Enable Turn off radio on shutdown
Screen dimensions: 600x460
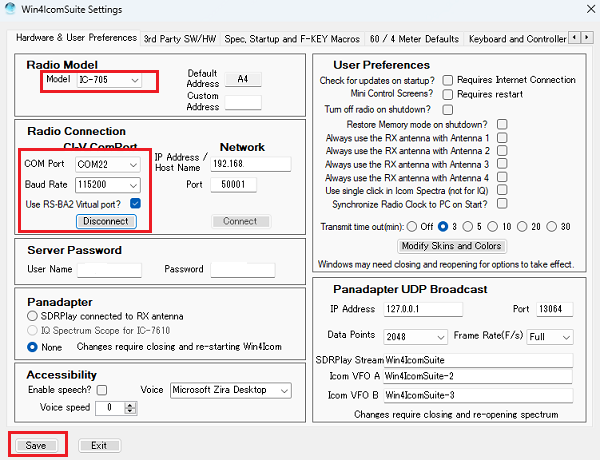448,108
